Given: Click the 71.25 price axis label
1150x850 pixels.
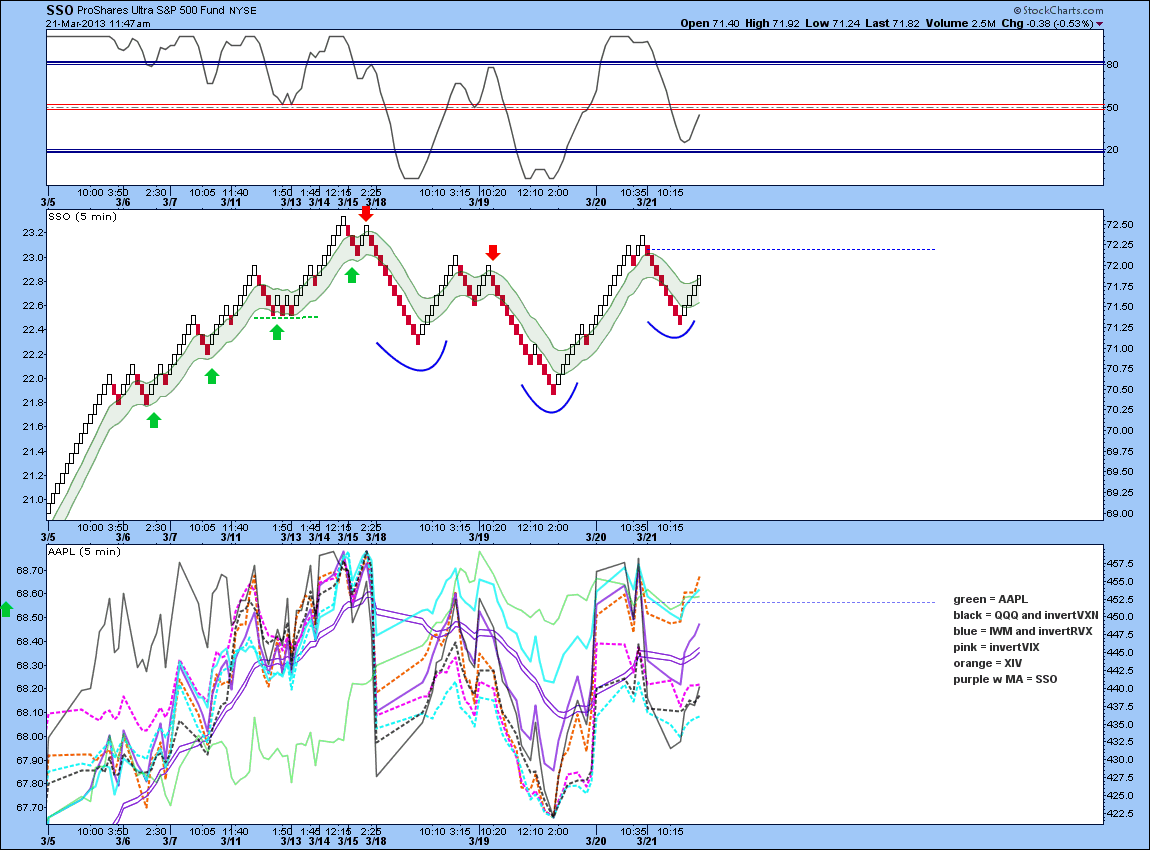Looking at the screenshot, I should coord(1119,328).
